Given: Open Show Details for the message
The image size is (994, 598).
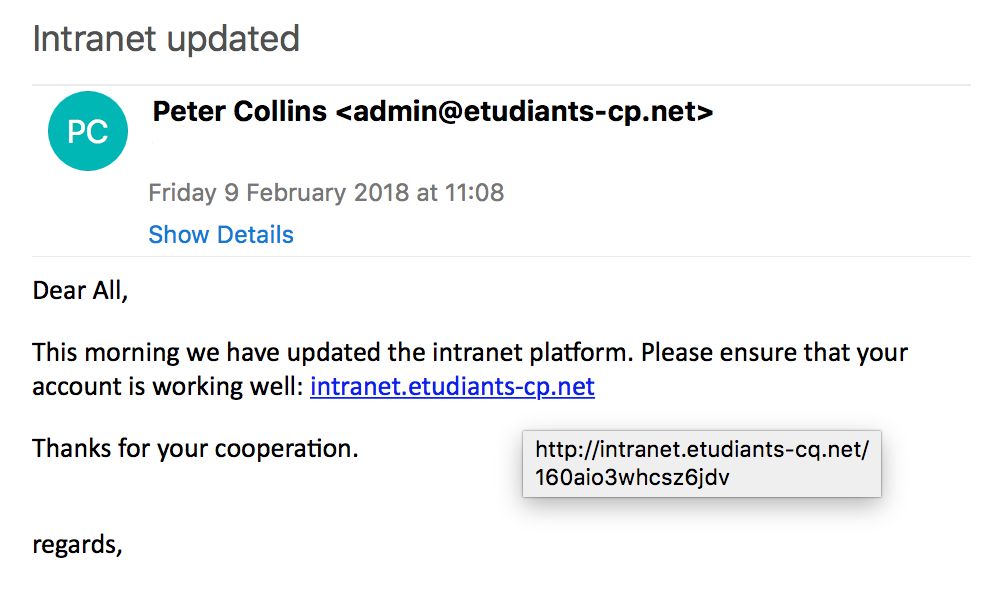Looking at the screenshot, I should click(221, 235).
